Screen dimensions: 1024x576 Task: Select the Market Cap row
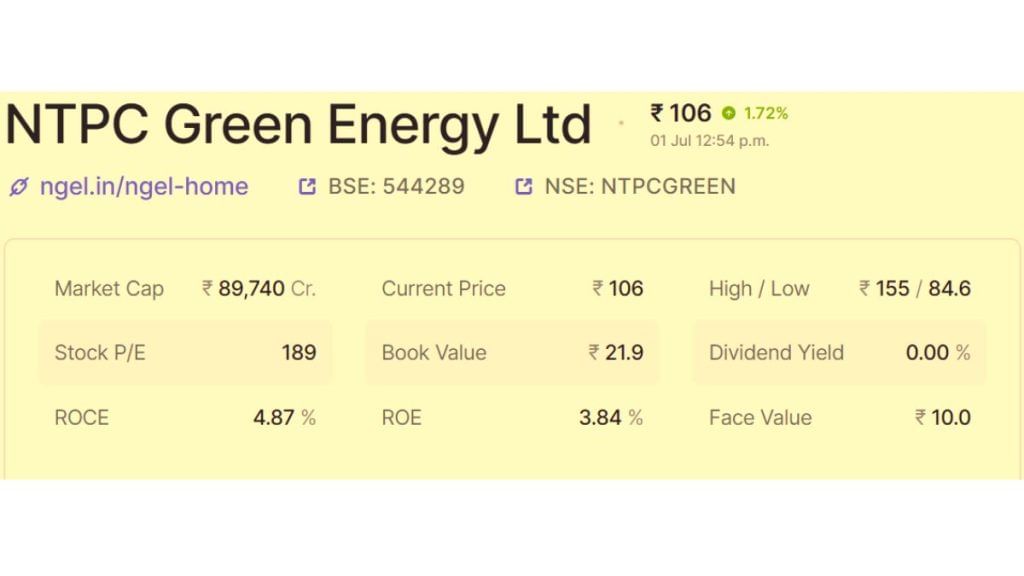tap(185, 288)
